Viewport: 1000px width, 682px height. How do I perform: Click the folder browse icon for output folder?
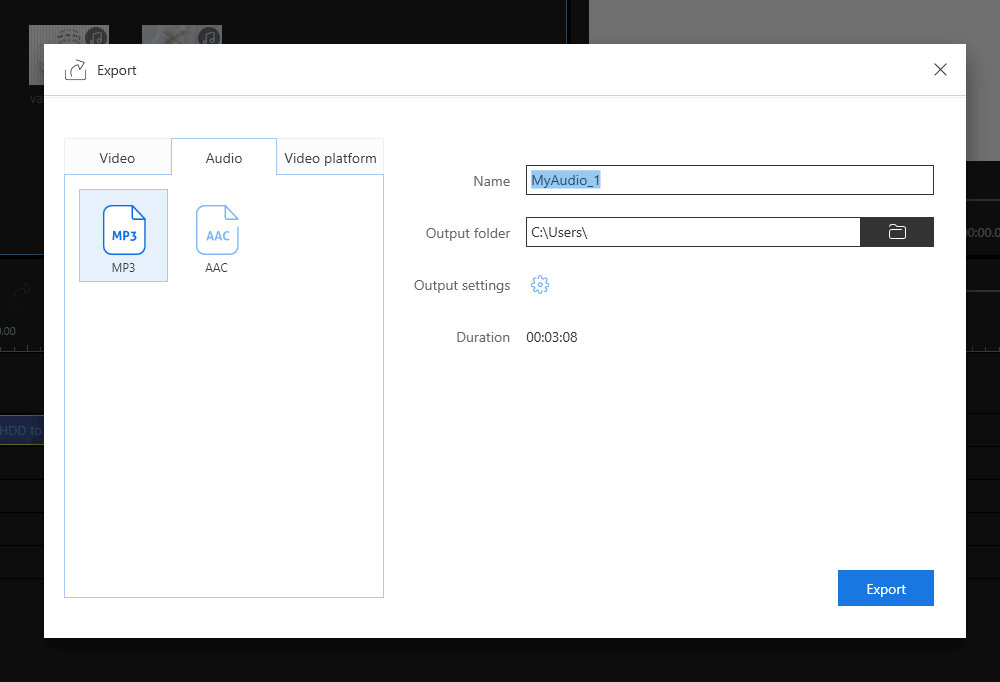tap(896, 231)
